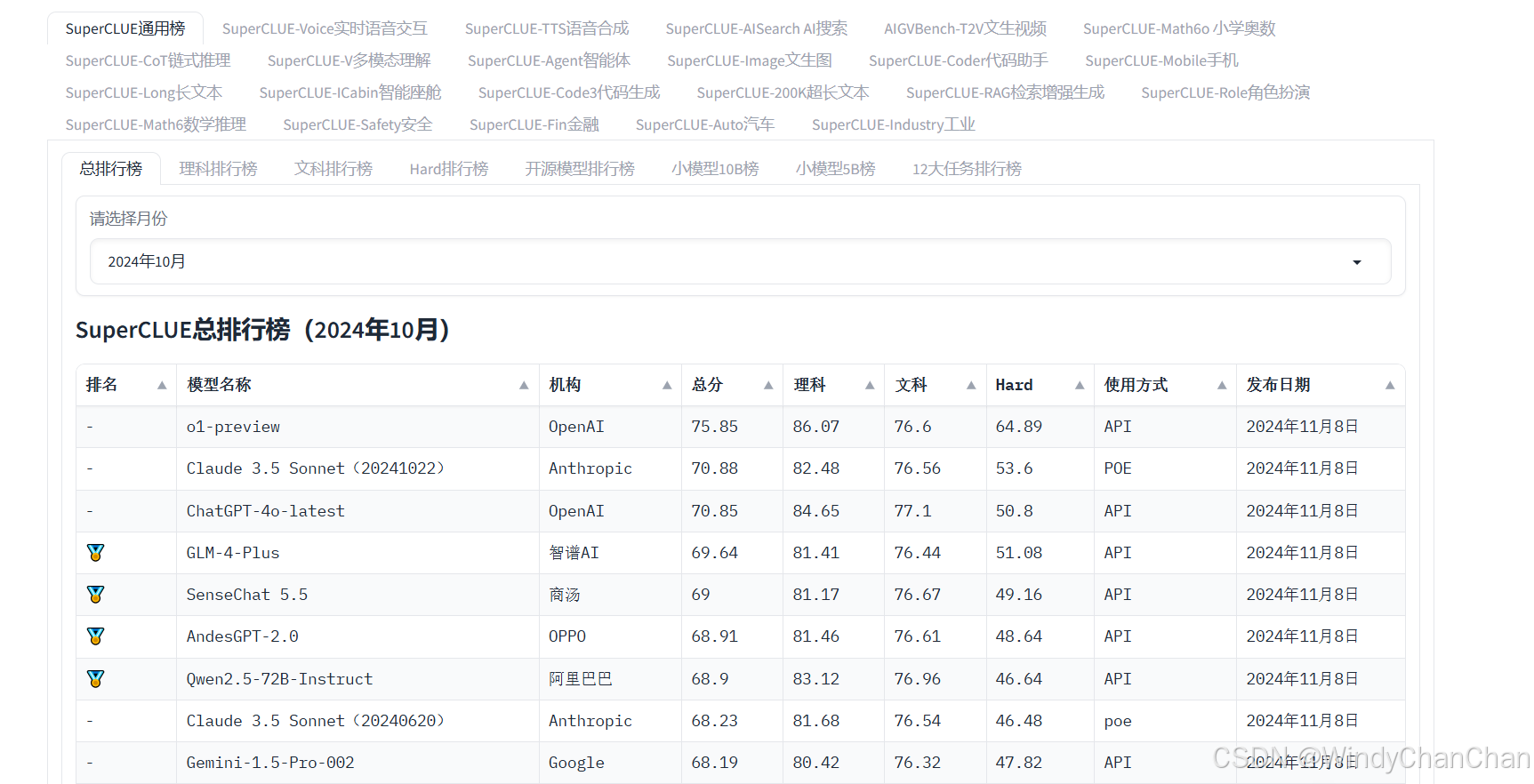1534x784 pixels.
Task: Click the 75.85 total score cell
Action: [732, 427]
